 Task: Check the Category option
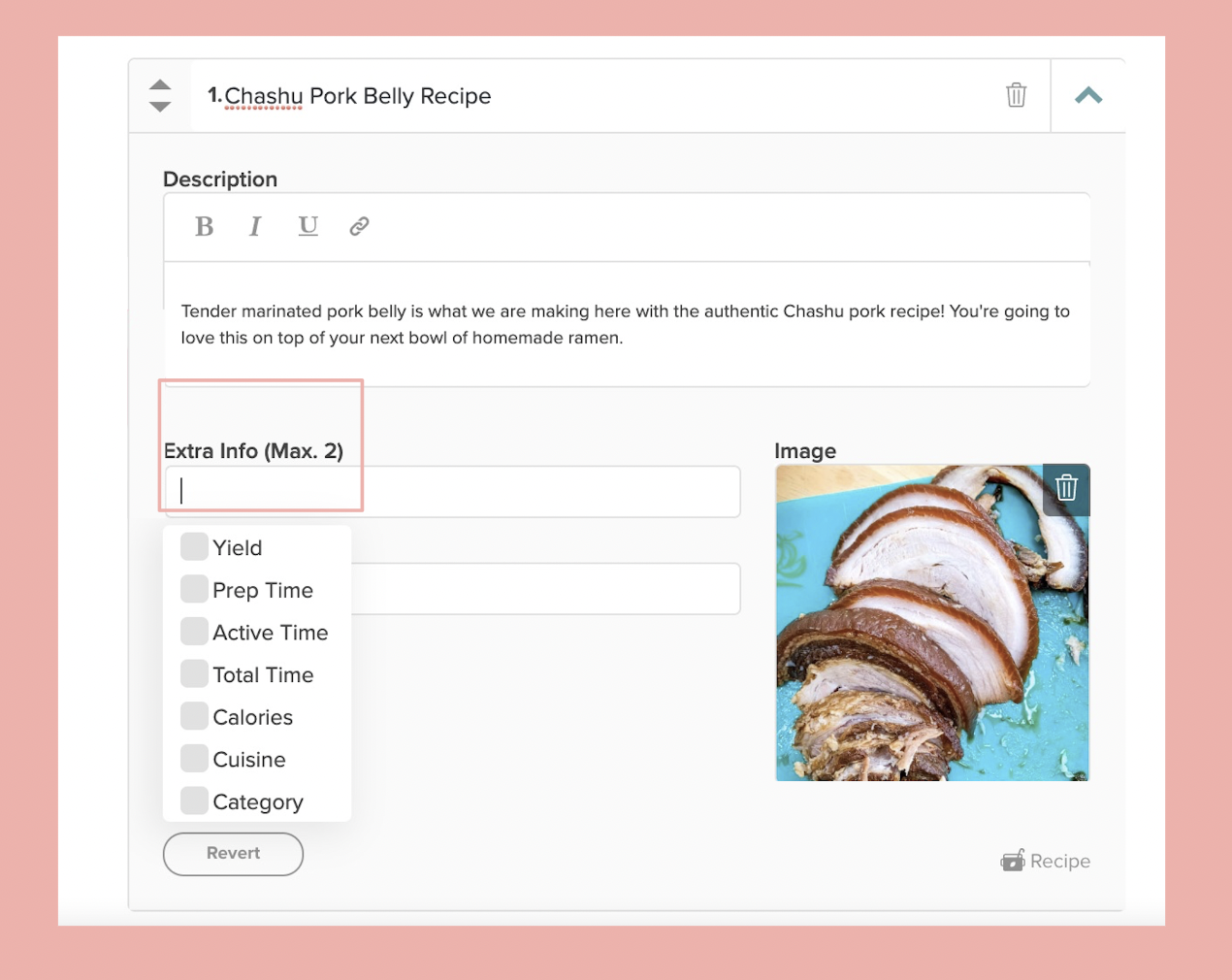coord(194,800)
